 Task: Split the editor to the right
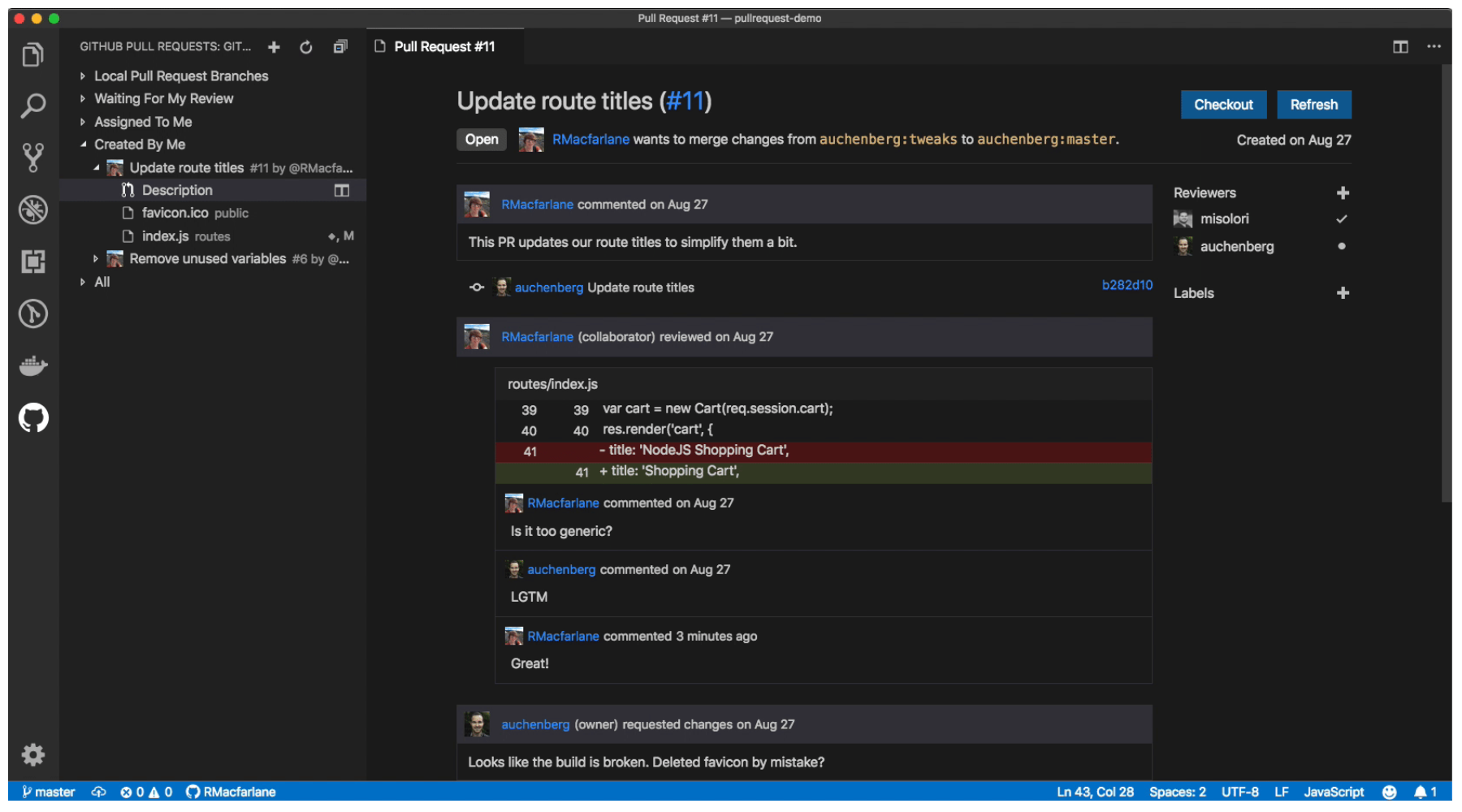[x=1400, y=47]
